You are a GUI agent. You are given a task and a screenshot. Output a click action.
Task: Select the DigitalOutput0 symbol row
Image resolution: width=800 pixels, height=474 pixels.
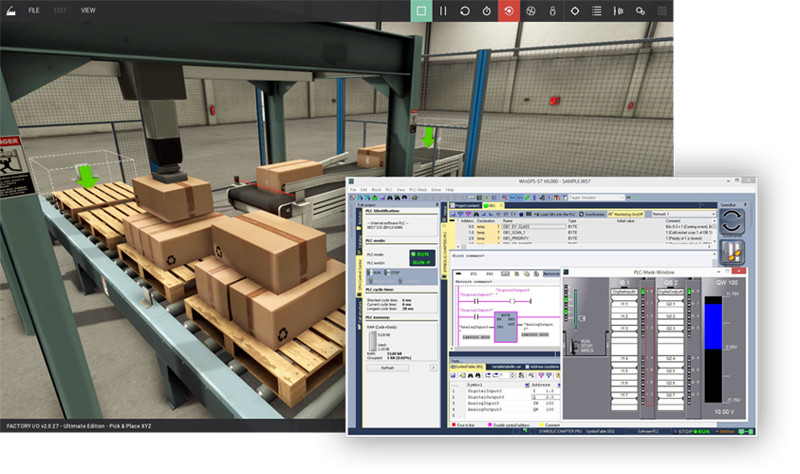pyautogui.click(x=504, y=397)
